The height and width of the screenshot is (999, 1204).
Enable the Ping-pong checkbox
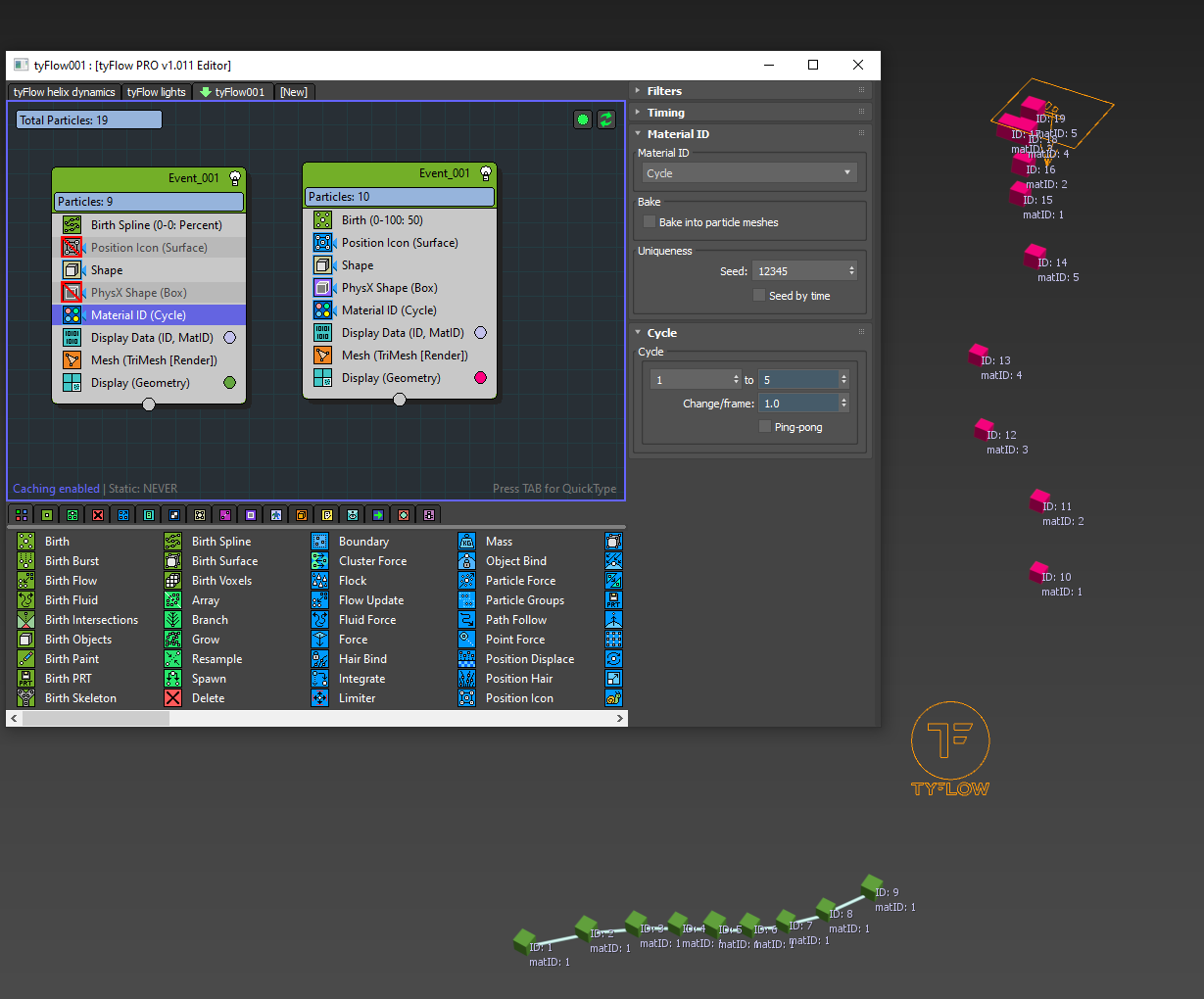pyautogui.click(x=765, y=427)
